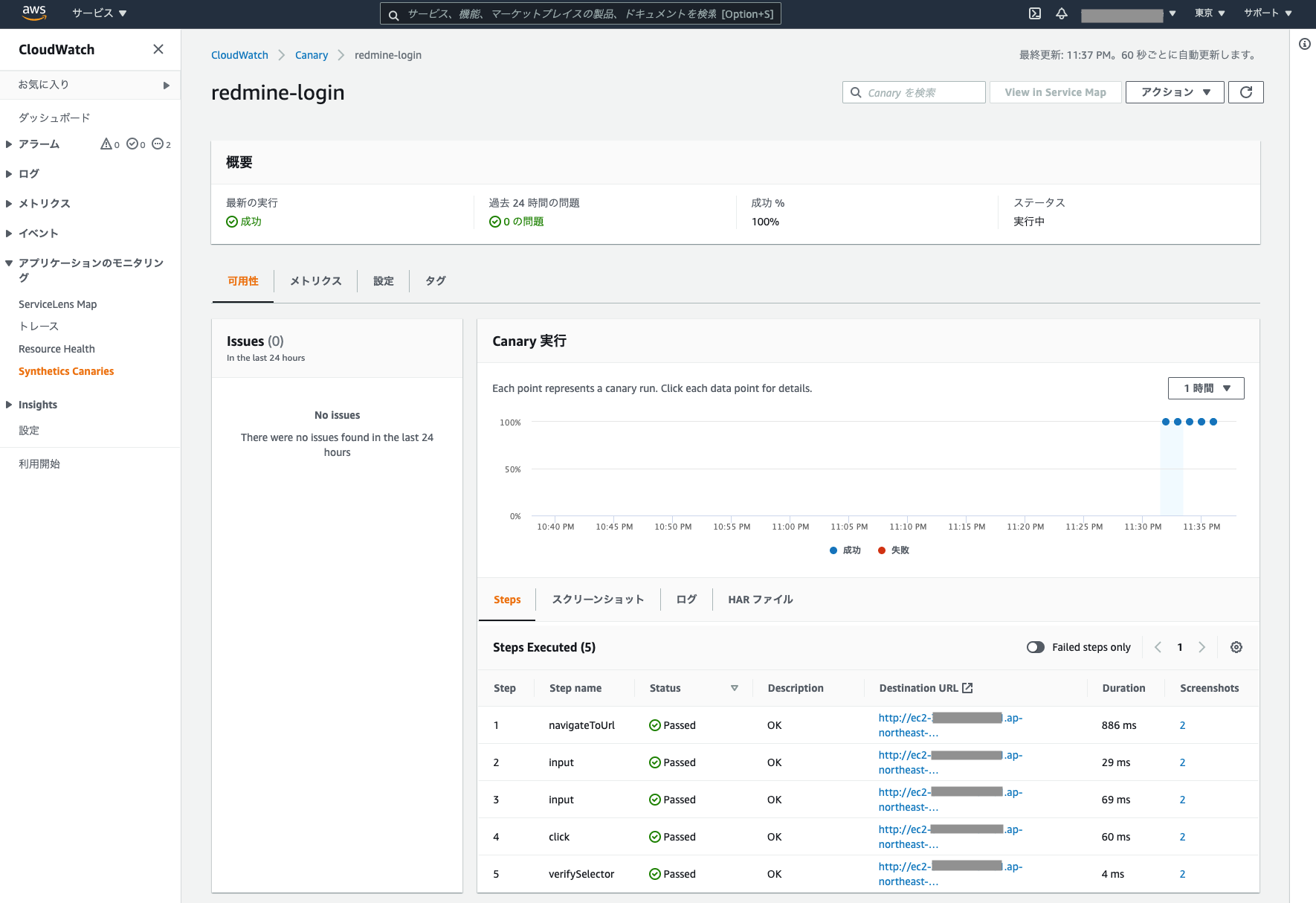Viewport: 1316px width, 903px height.
Task: Click the info icon on right edge
Action: click(x=1304, y=44)
